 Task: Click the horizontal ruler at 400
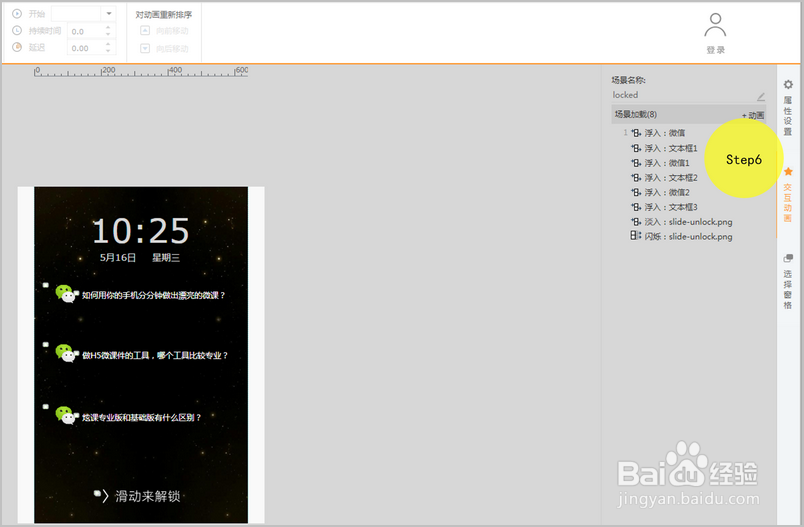[175, 71]
